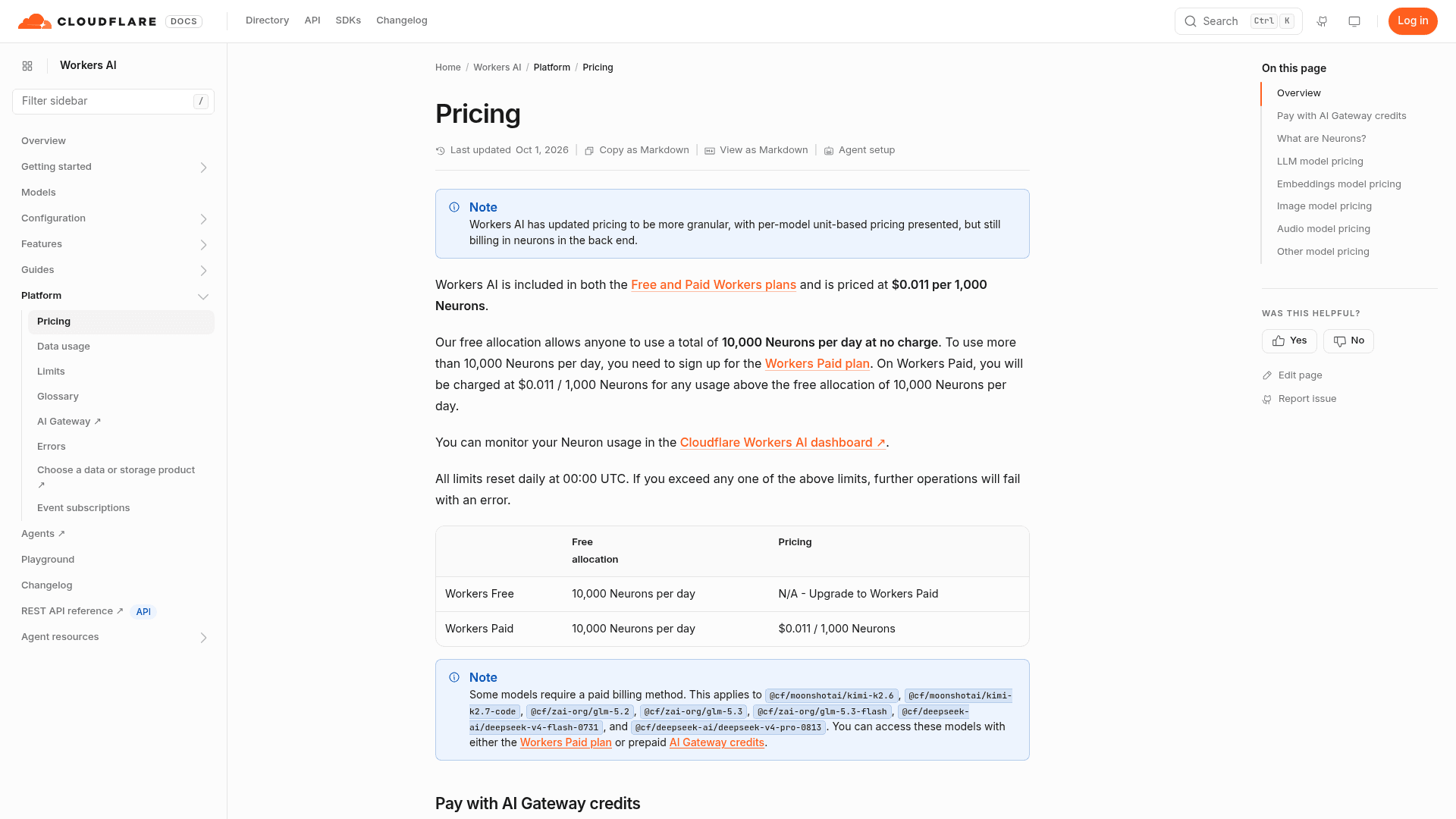Click Report issue link
The width and height of the screenshot is (1456, 819).
[x=1299, y=399]
